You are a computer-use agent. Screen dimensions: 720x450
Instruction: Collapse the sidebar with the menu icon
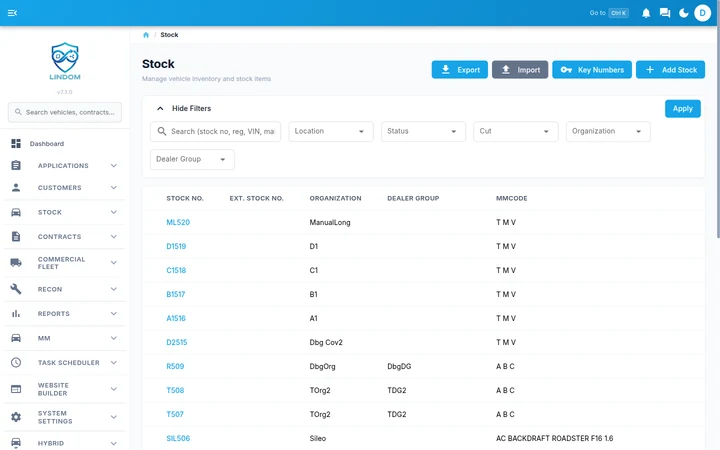tap(12, 13)
